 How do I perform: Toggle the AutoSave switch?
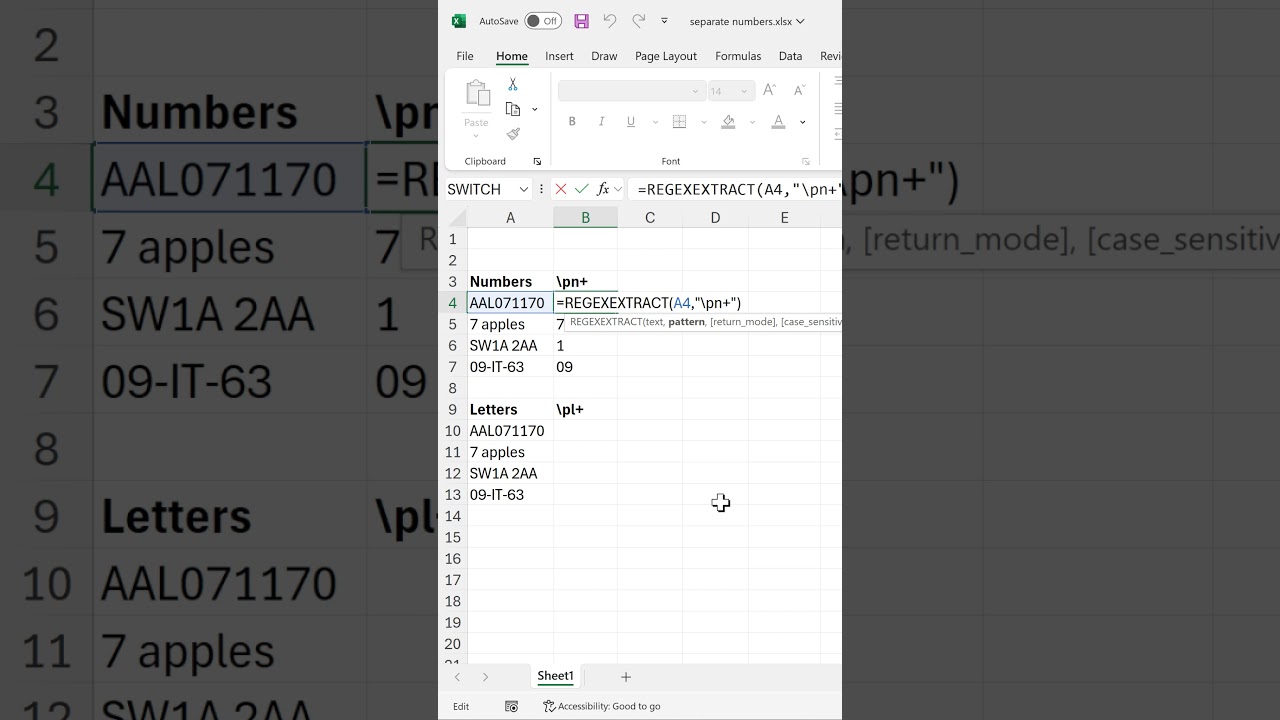[543, 21]
